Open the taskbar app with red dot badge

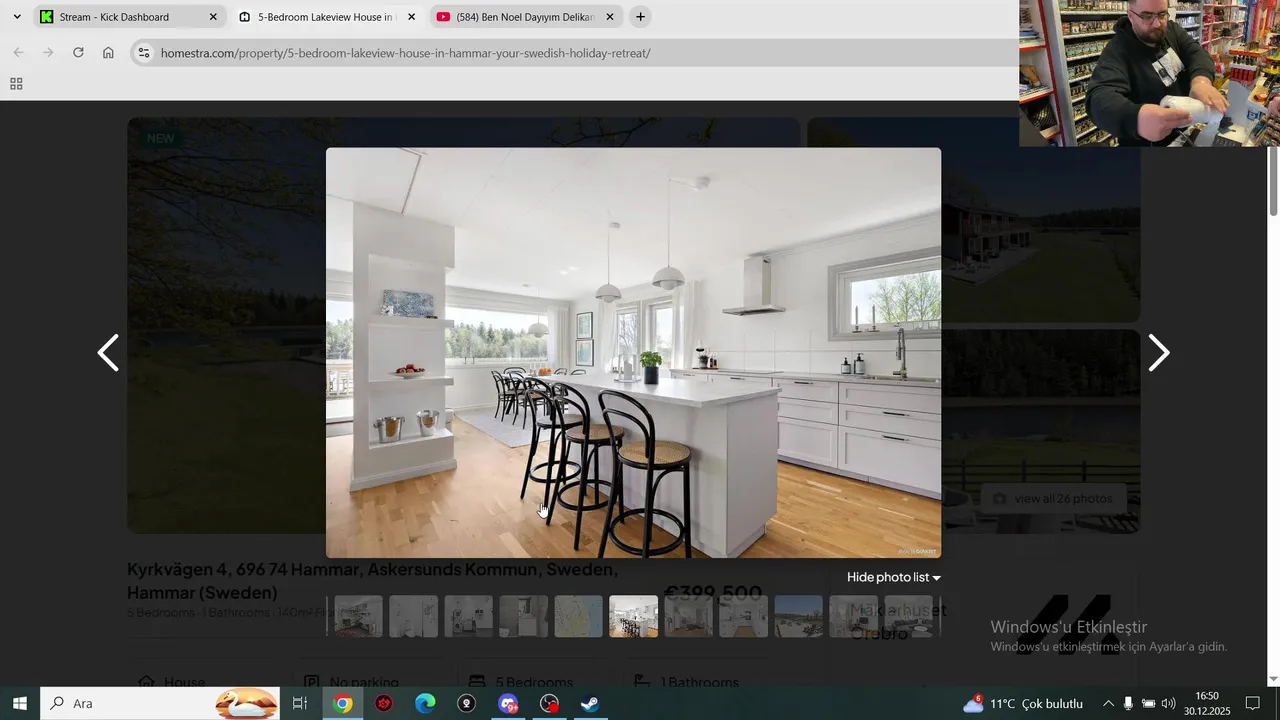549,703
